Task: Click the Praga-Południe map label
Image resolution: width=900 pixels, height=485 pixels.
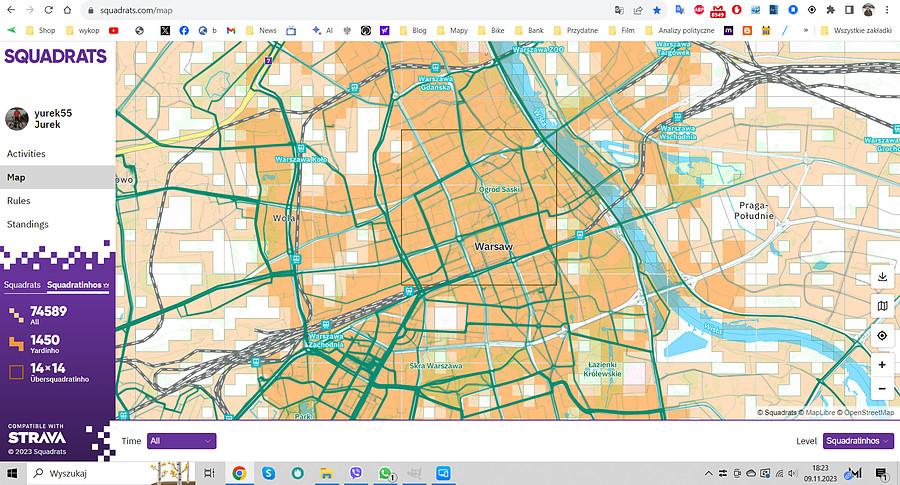Action: (x=754, y=211)
